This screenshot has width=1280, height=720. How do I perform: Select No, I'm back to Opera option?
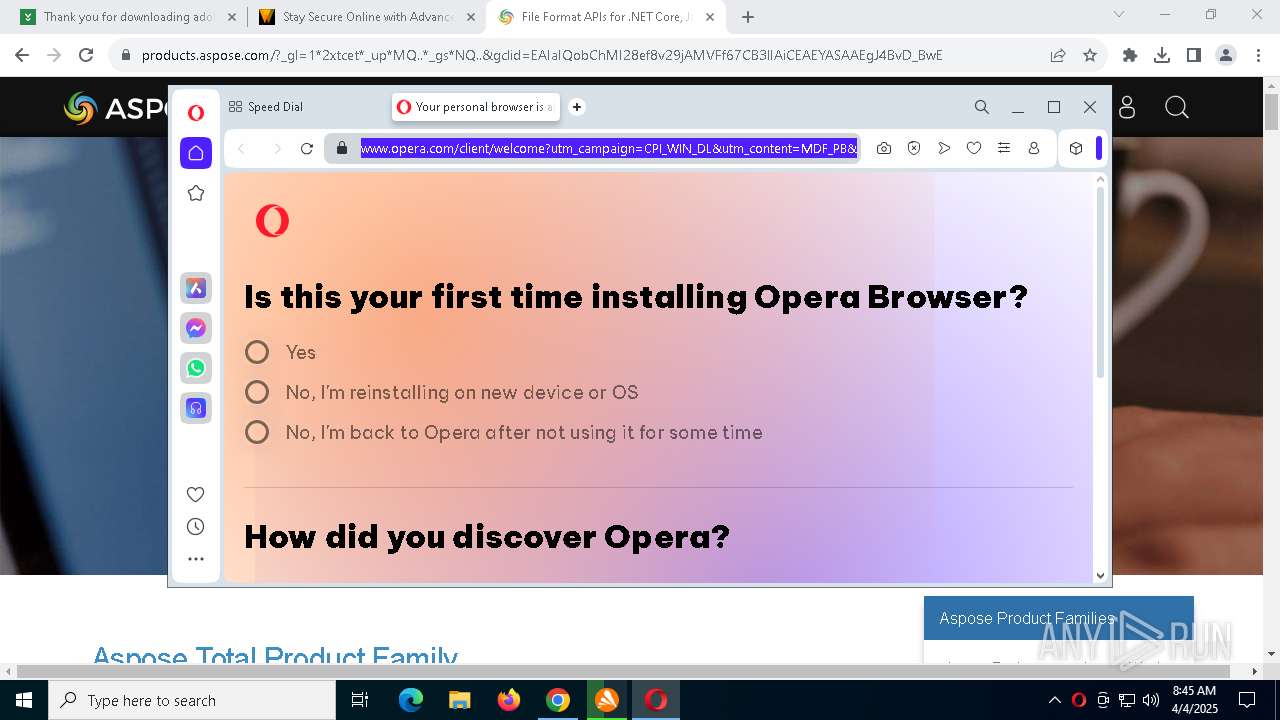coord(257,432)
